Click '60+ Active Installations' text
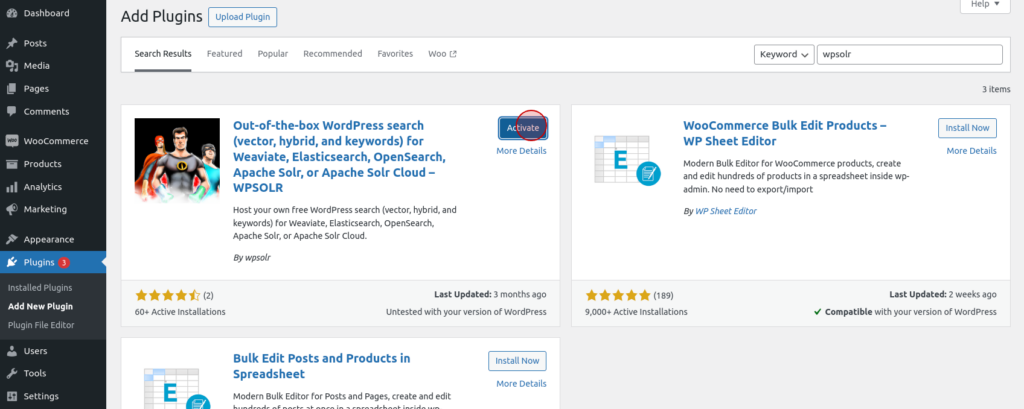The image size is (1024, 409). 180,312
